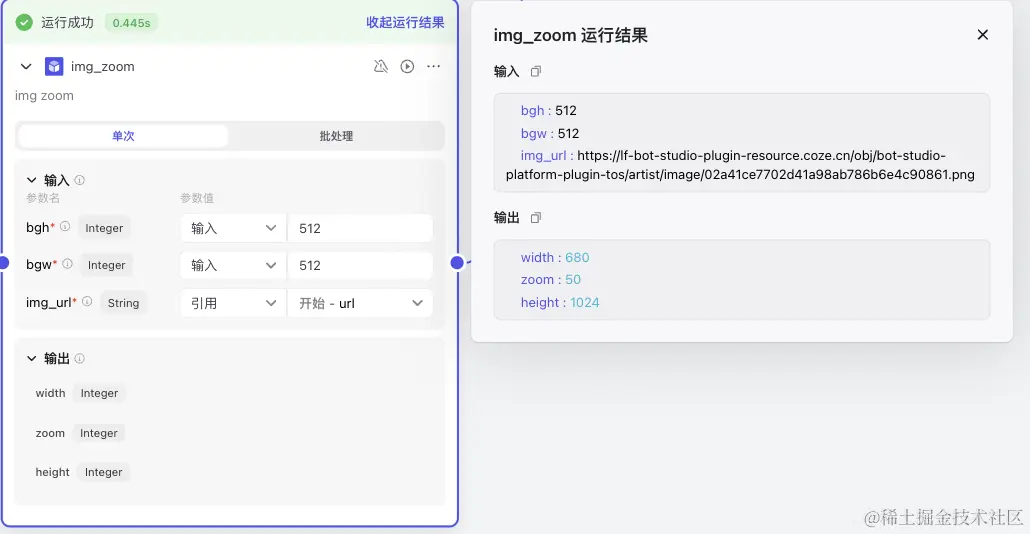Click the 运行成功 status text
This screenshot has height=534, width=1030.
pos(67,22)
